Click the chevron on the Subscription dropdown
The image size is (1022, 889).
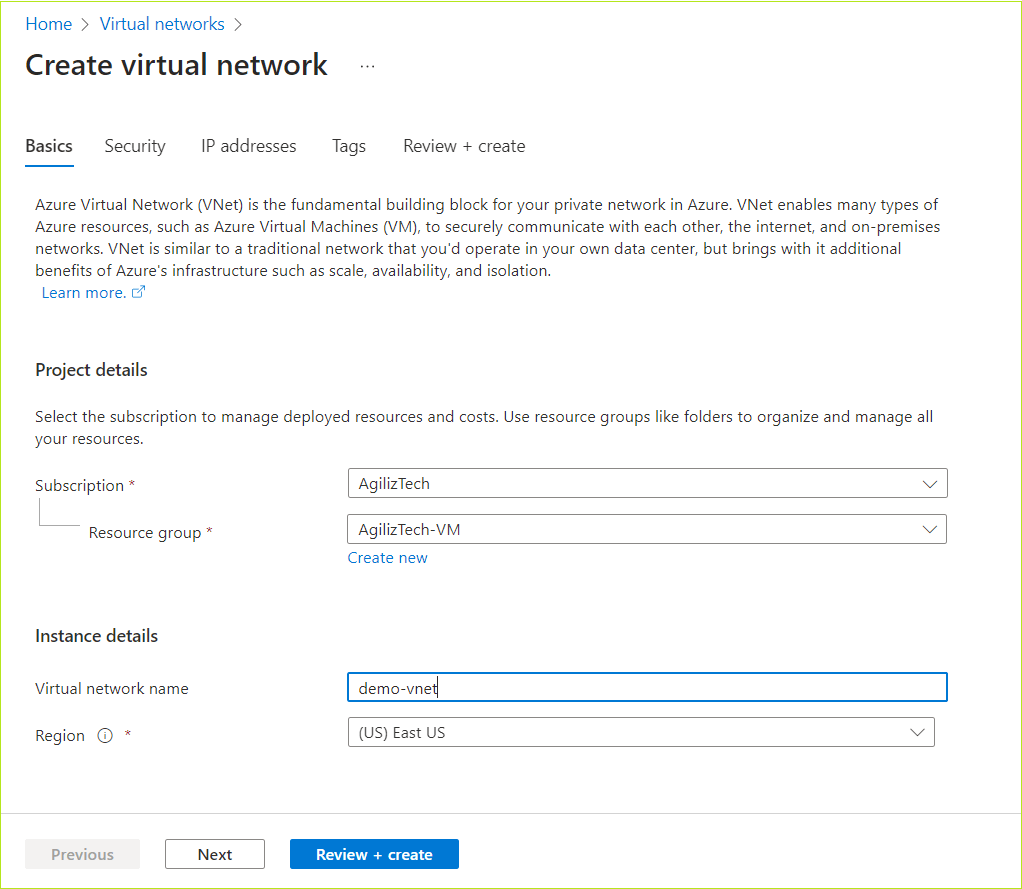coord(929,482)
